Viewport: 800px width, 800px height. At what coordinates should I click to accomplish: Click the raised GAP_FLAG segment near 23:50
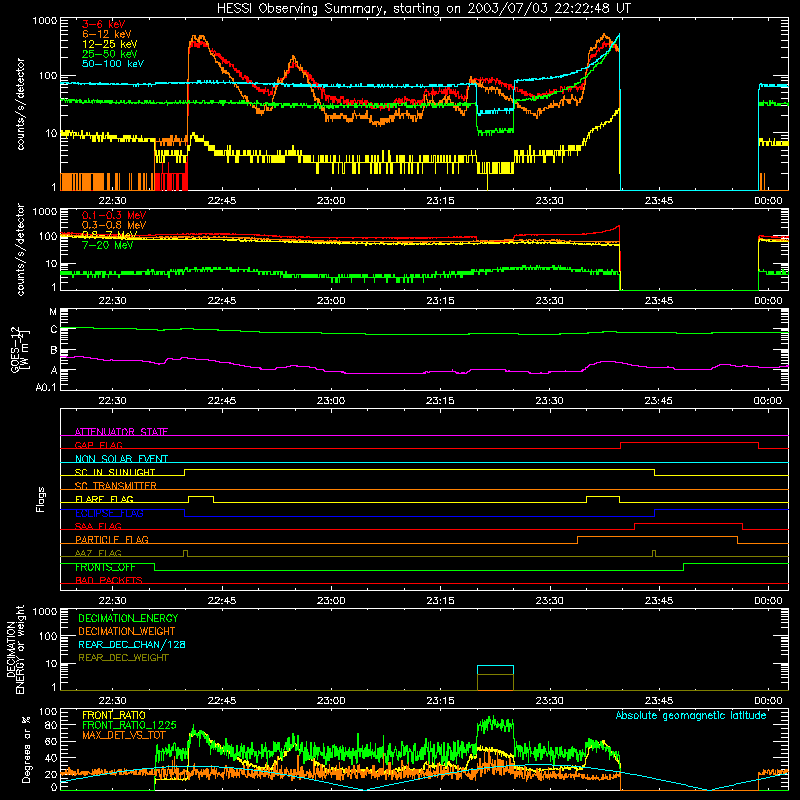point(689,445)
